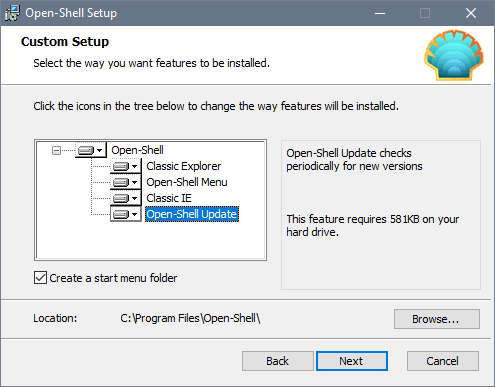Screen dimensions: 495x387
Task: Click the installer icon in title bar
Action: [x=12, y=13]
